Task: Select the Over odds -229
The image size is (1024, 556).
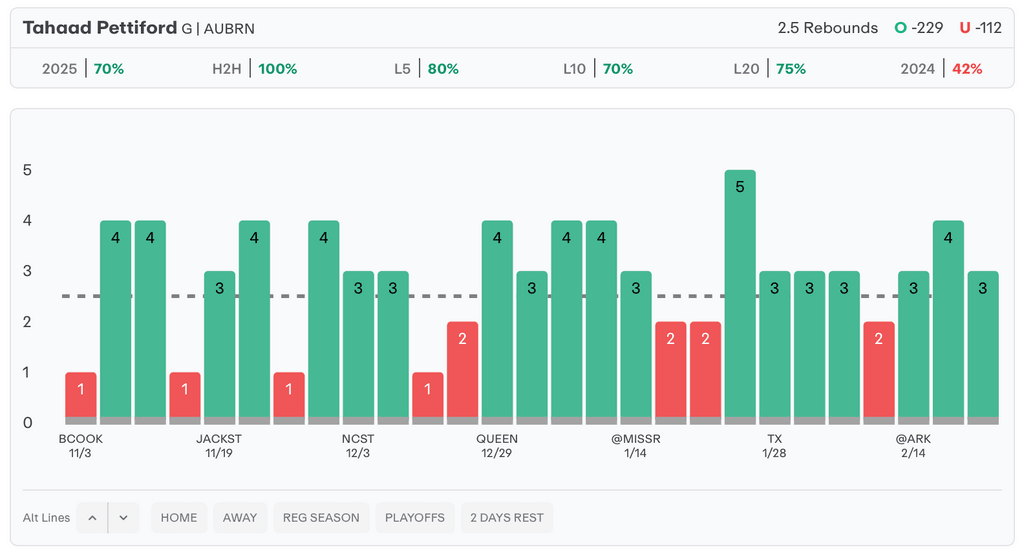Action: pos(919,28)
